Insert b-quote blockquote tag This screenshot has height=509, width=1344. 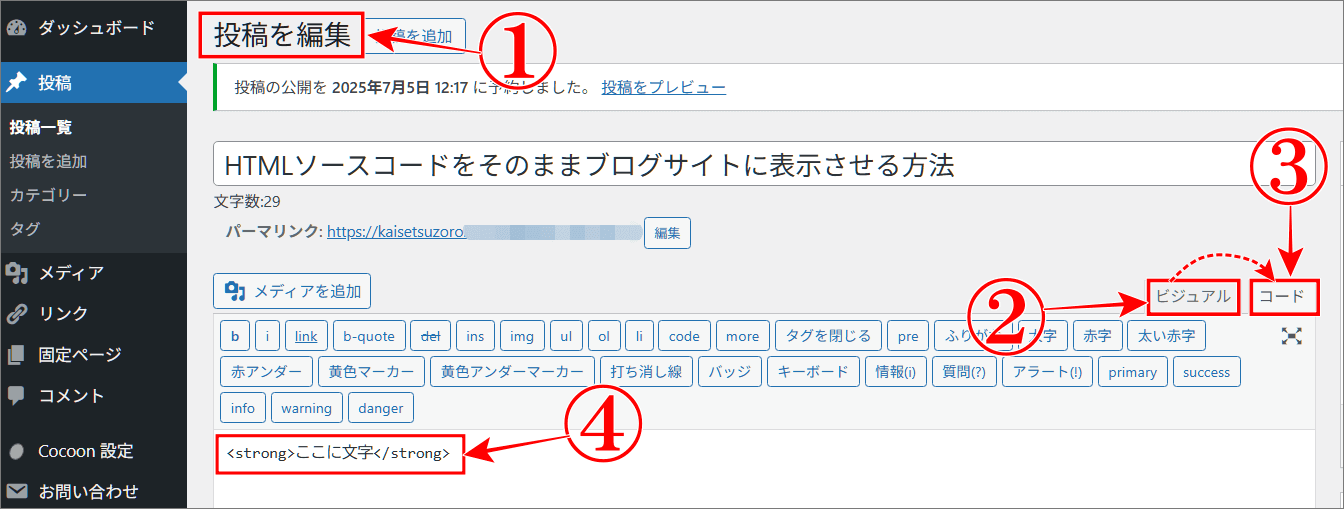(x=369, y=337)
